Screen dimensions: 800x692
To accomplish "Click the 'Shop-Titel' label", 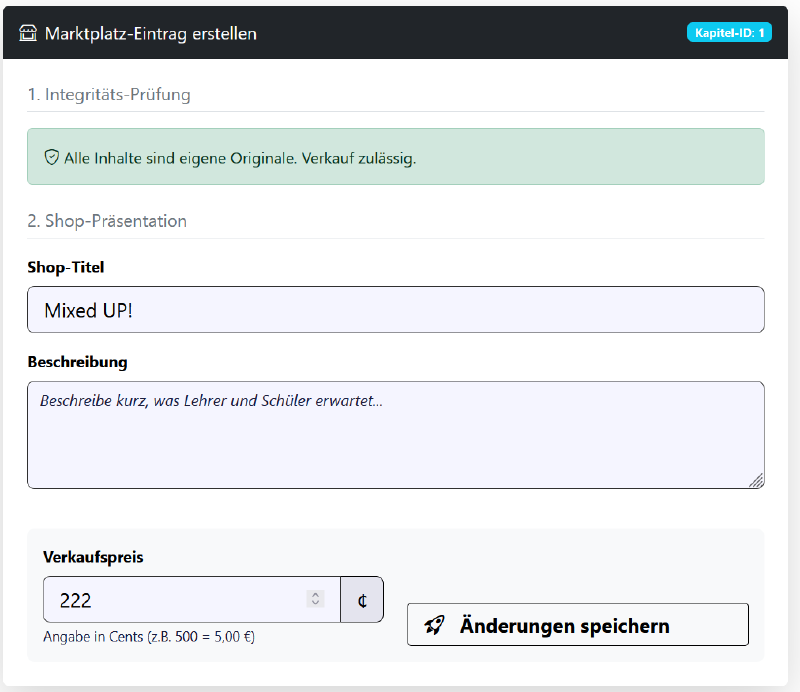I will click(x=66, y=267).
